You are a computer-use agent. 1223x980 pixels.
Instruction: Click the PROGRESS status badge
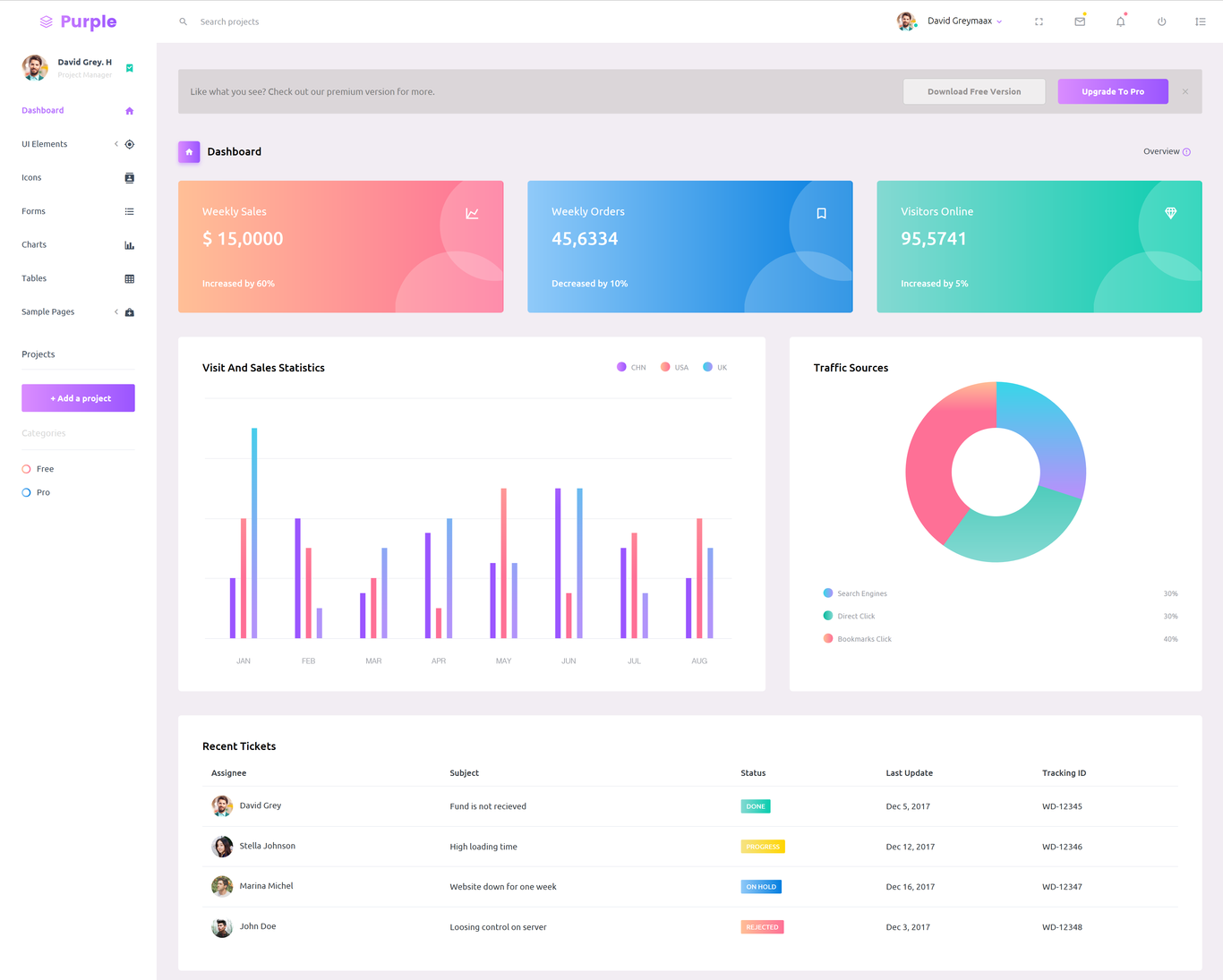coord(763,847)
